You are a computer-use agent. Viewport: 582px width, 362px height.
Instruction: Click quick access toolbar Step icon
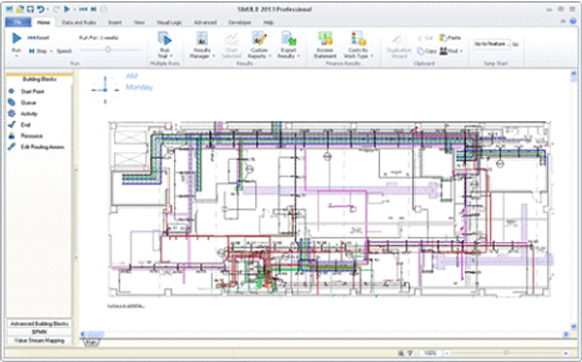click(94, 9)
